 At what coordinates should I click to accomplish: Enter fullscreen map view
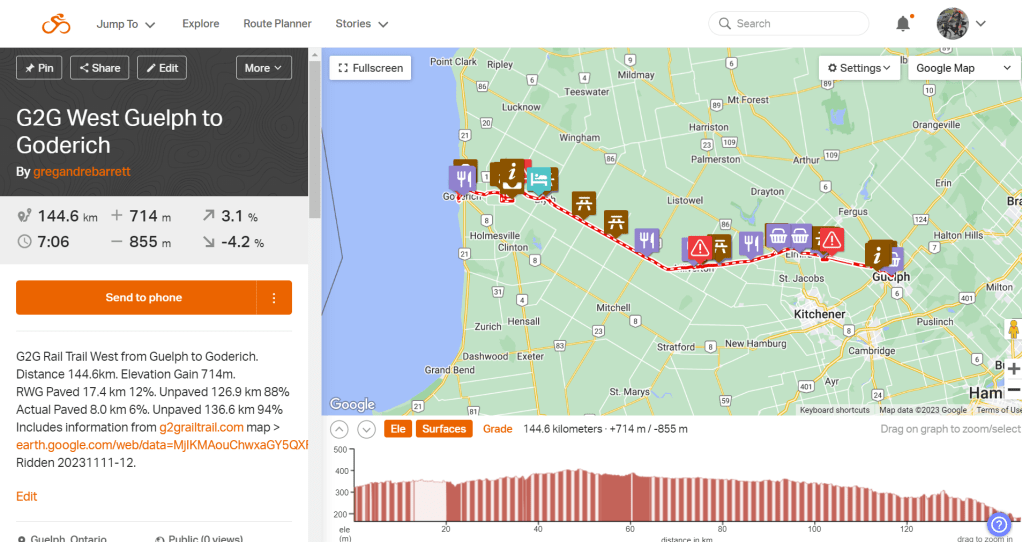tap(371, 68)
